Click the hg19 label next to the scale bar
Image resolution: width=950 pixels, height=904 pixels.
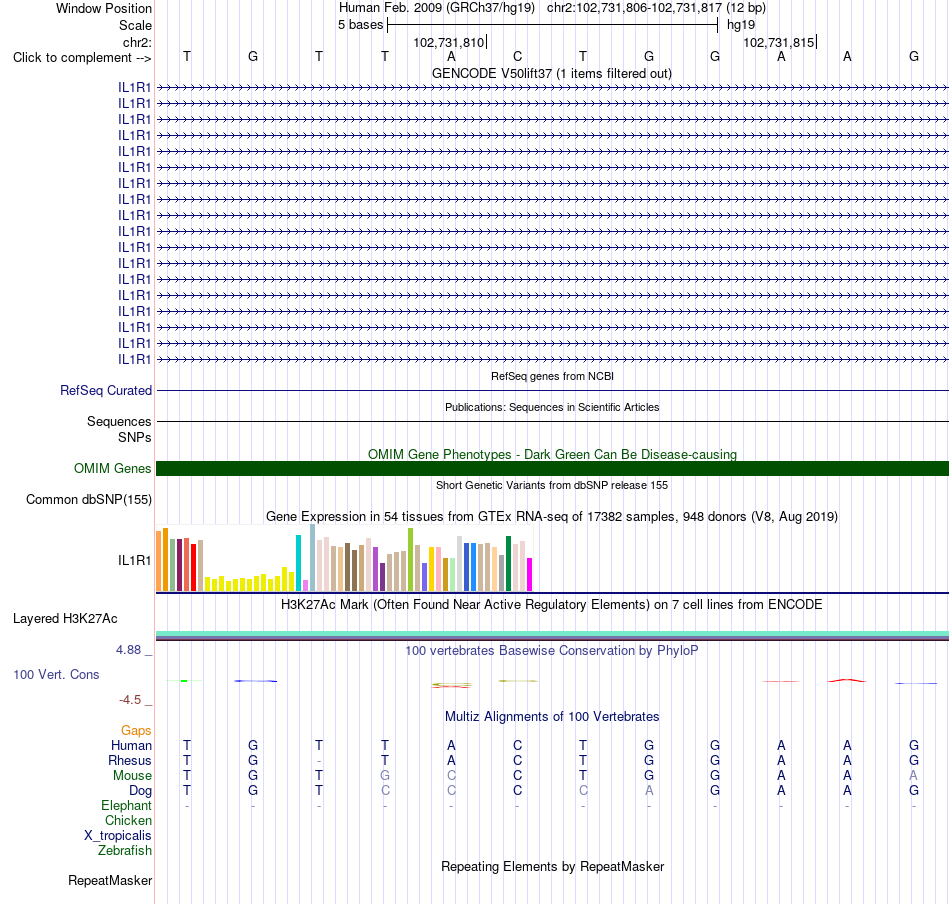741,25
